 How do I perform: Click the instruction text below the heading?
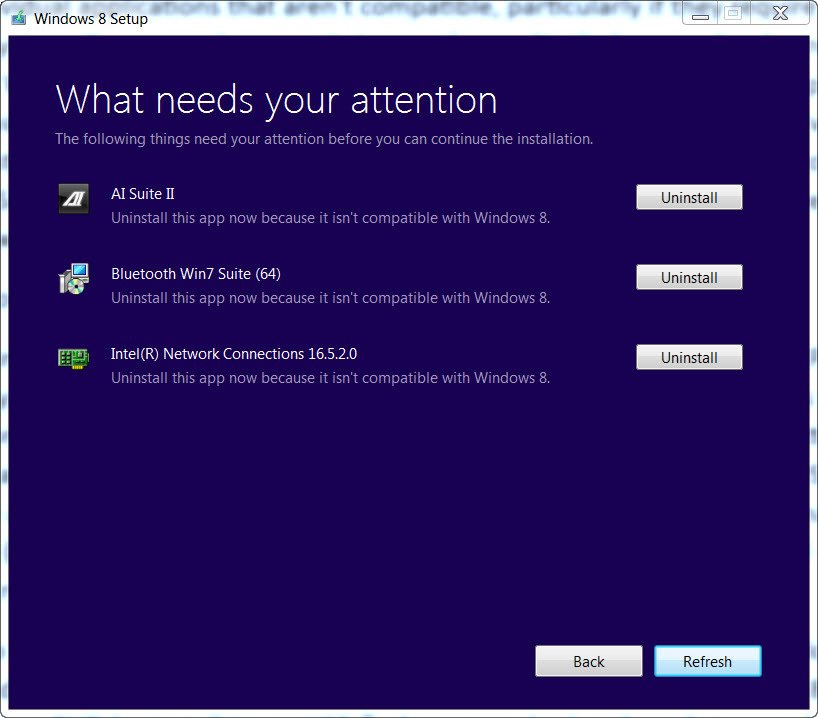(324, 139)
